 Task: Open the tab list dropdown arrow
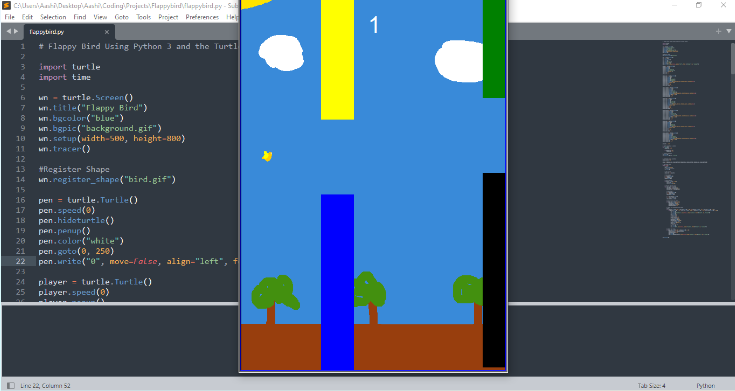tap(728, 31)
